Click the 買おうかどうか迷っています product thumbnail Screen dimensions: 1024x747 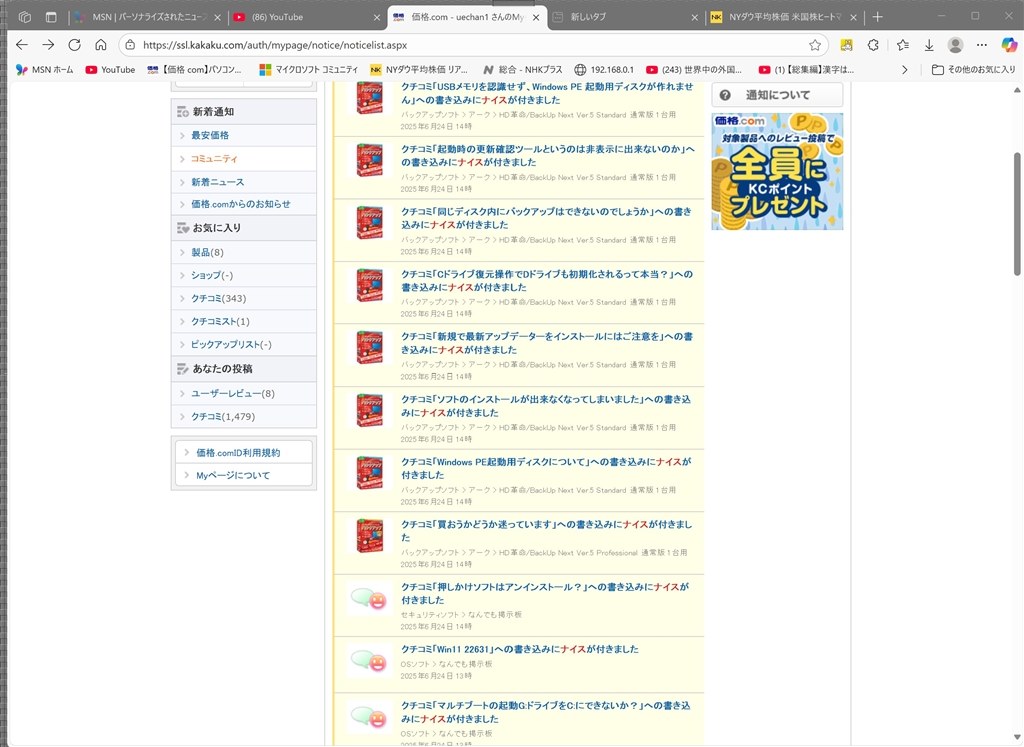(x=370, y=535)
